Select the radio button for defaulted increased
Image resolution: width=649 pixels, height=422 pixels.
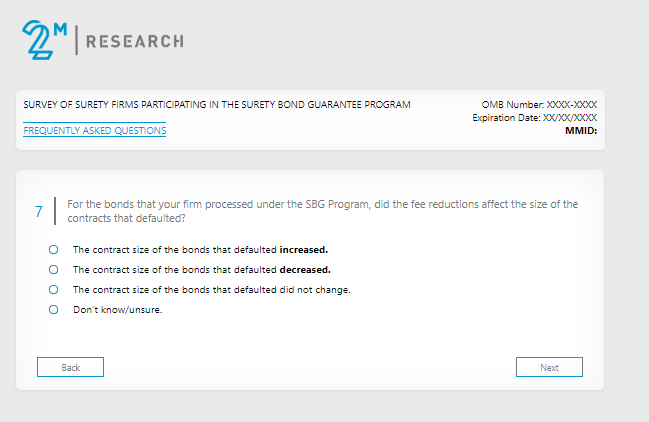point(53,250)
